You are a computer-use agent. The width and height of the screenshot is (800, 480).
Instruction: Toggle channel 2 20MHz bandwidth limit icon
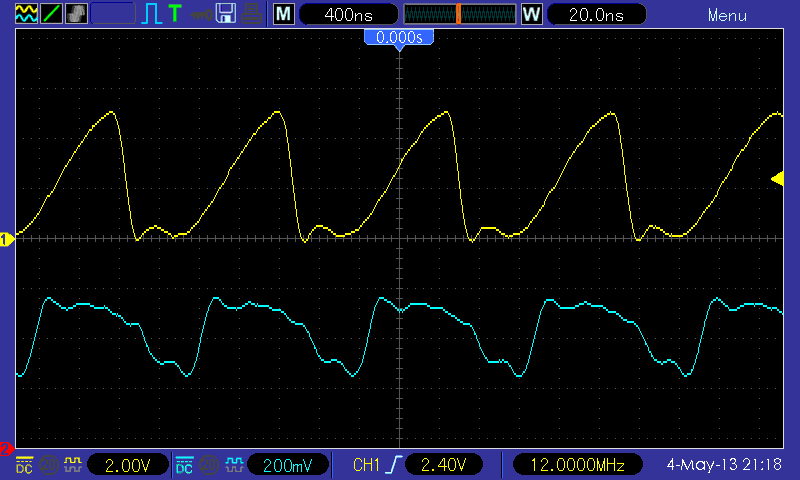coord(209,465)
